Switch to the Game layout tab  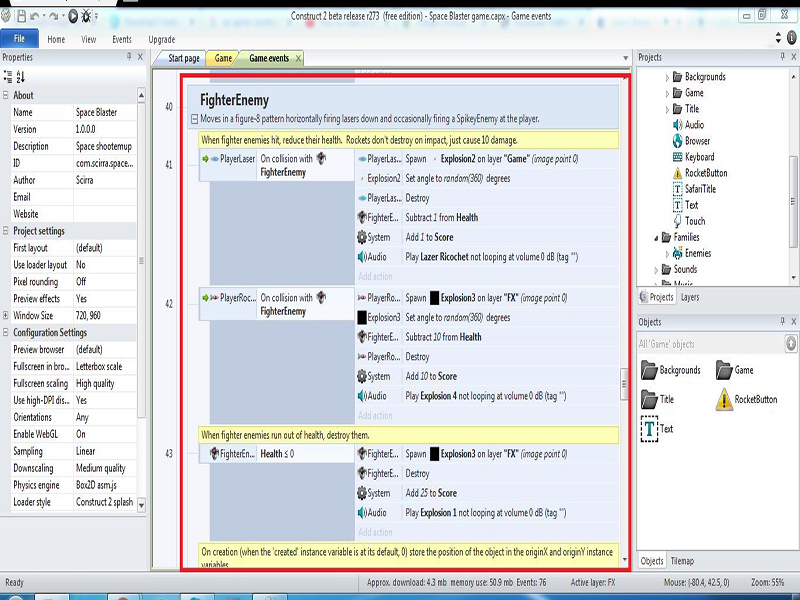(223, 58)
